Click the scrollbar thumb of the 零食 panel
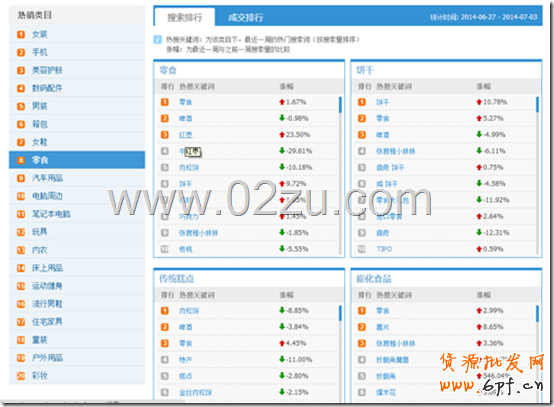Viewport: 554px width, 407px height. [340, 105]
